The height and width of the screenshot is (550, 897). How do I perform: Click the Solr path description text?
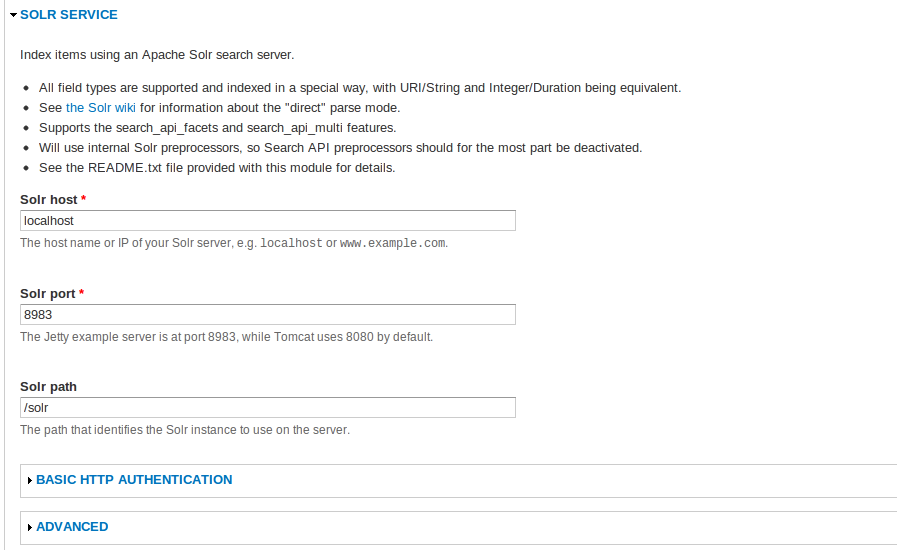(x=185, y=430)
